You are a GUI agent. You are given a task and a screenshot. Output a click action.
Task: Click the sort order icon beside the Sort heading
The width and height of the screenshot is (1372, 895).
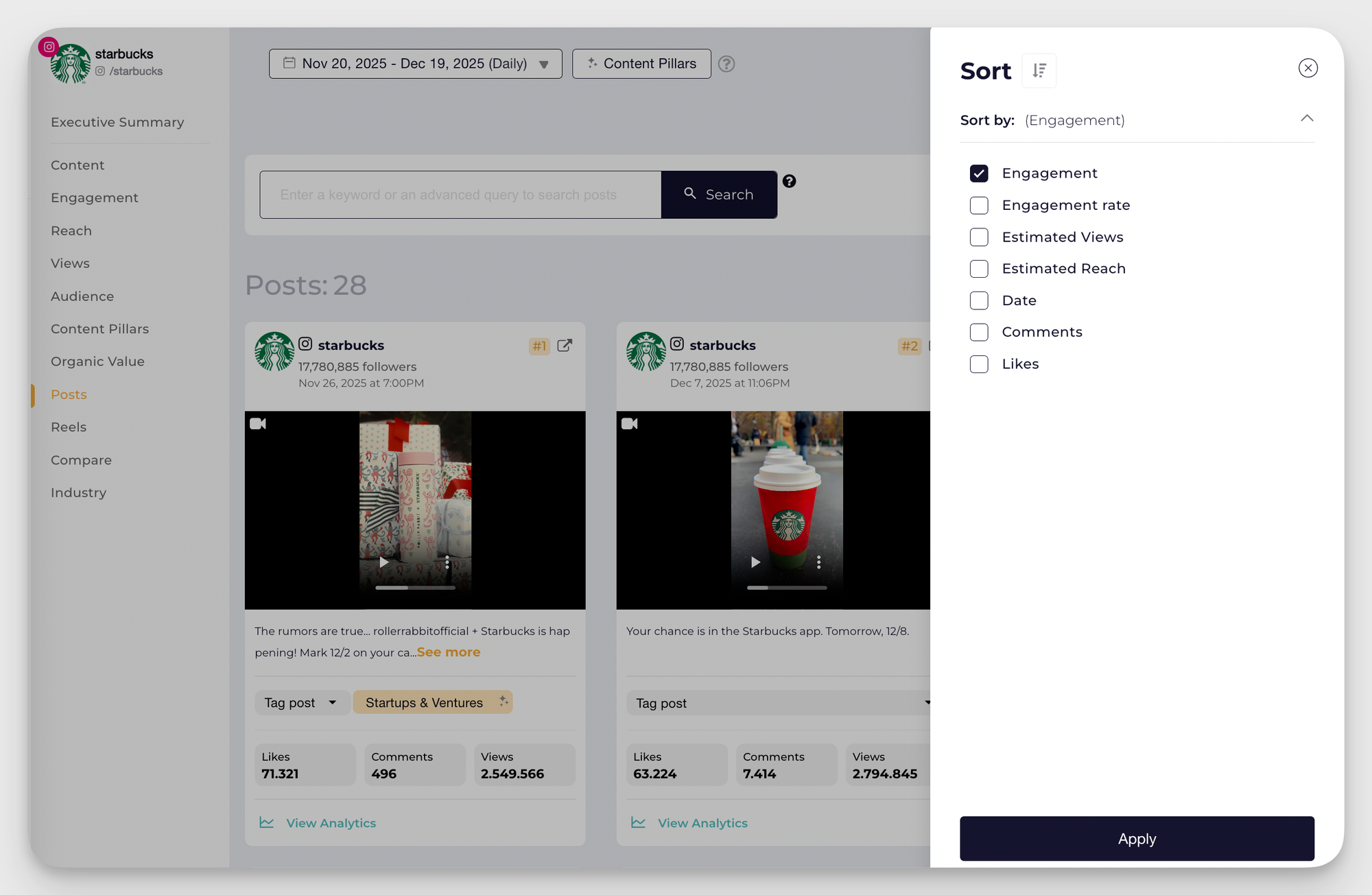click(x=1039, y=70)
